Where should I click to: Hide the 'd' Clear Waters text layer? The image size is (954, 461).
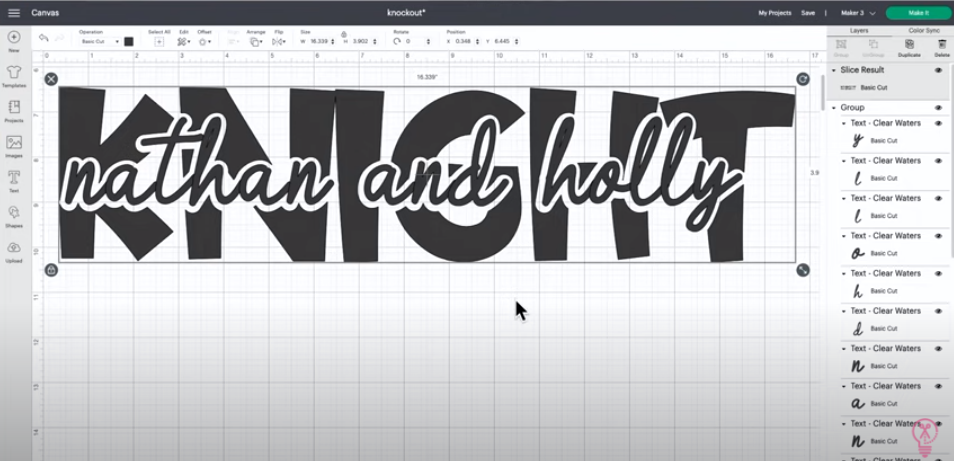click(938, 311)
